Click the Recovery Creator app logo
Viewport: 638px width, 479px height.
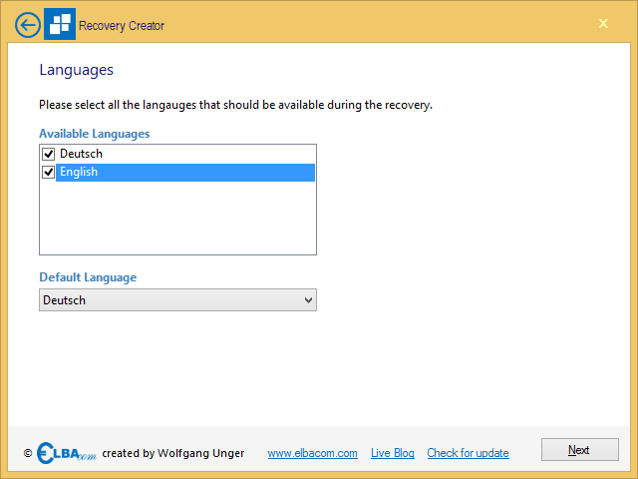(60, 24)
